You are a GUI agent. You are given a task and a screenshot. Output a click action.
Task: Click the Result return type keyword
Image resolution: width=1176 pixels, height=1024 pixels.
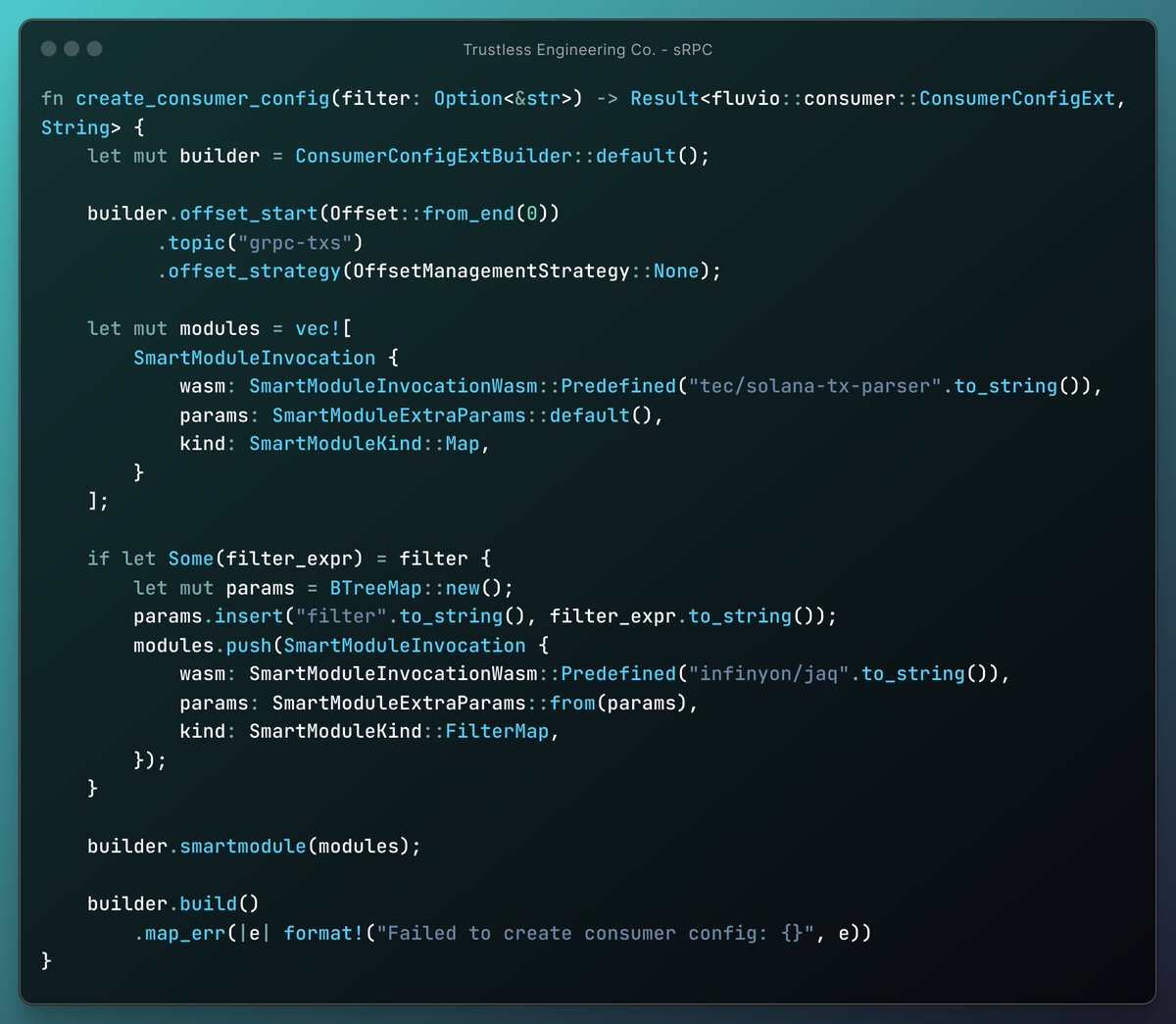click(664, 98)
